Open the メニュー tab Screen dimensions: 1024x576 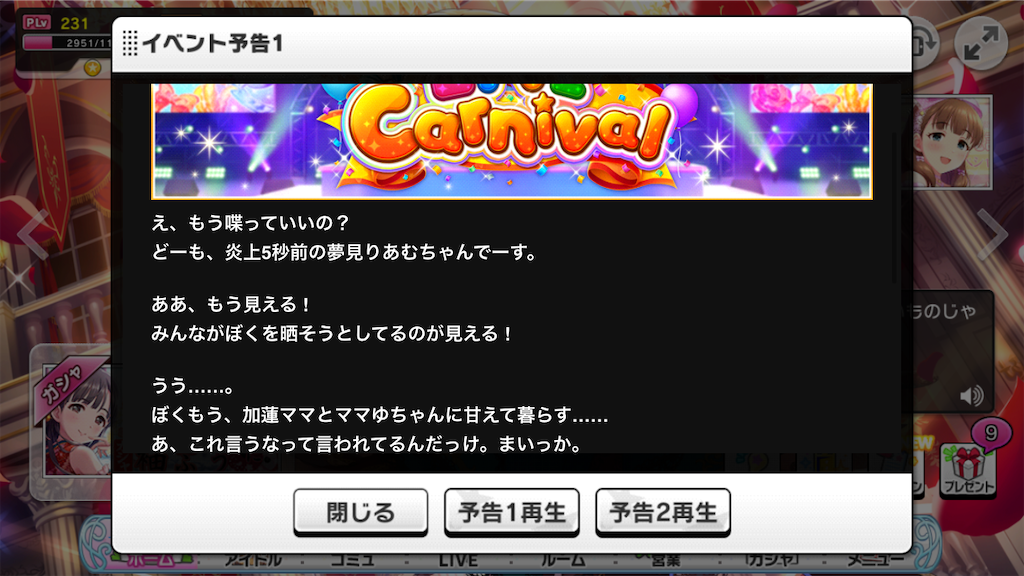click(875, 560)
